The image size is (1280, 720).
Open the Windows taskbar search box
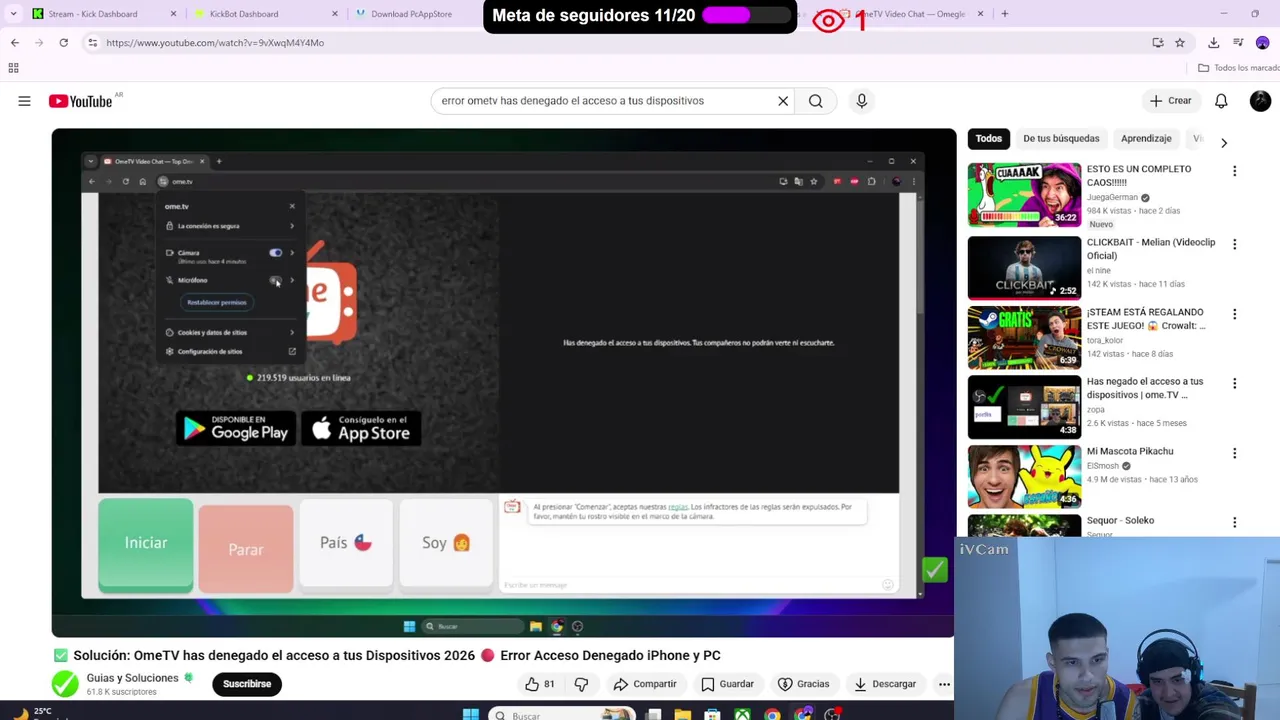coord(563,714)
